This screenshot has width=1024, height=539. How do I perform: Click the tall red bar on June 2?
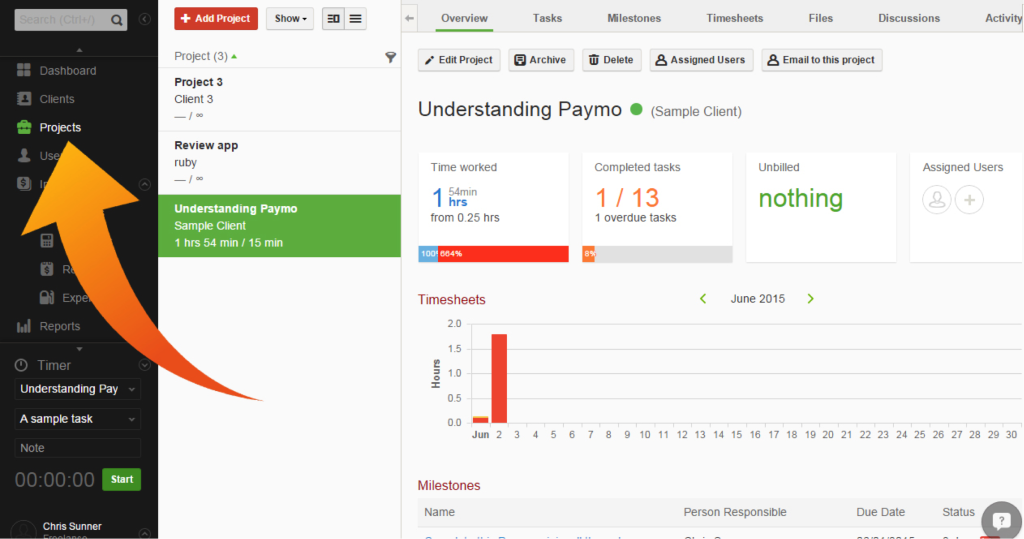(499, 379)
